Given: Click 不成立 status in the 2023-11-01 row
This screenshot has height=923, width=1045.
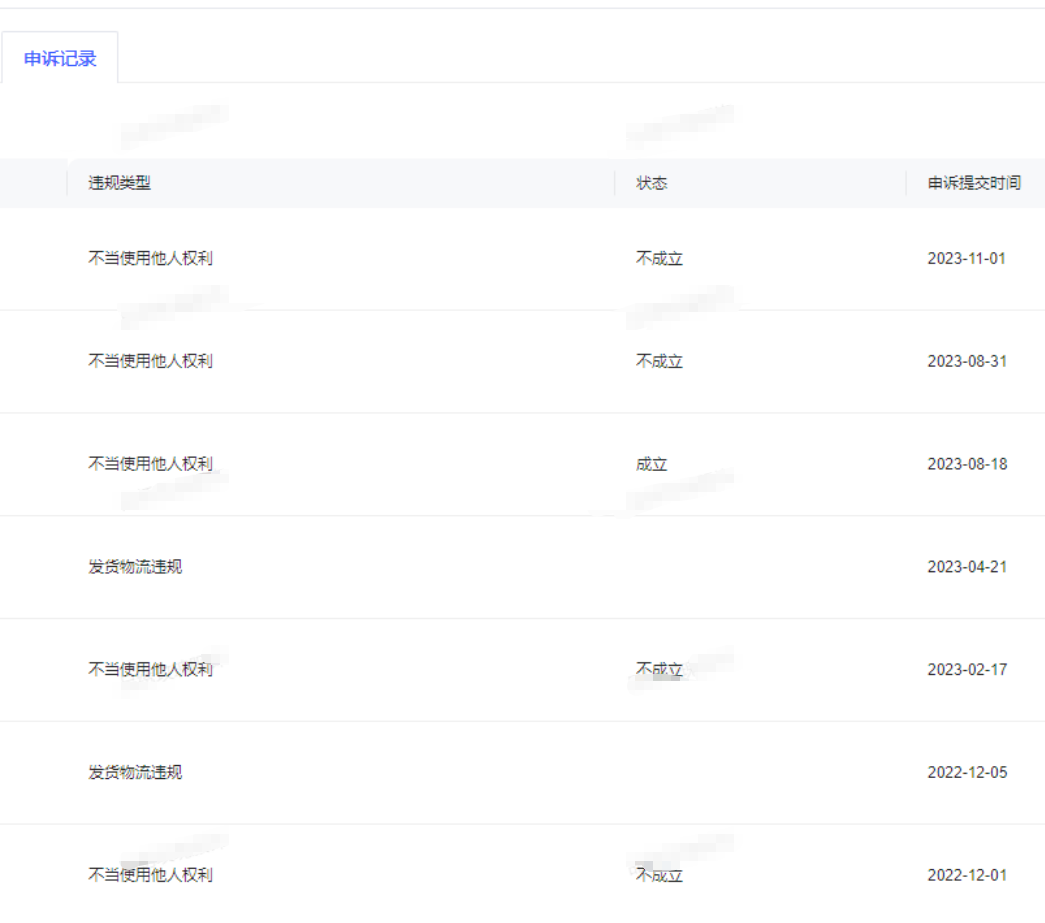Looking at the screenshot, I should pyautogui.click(x=659, y=258).
